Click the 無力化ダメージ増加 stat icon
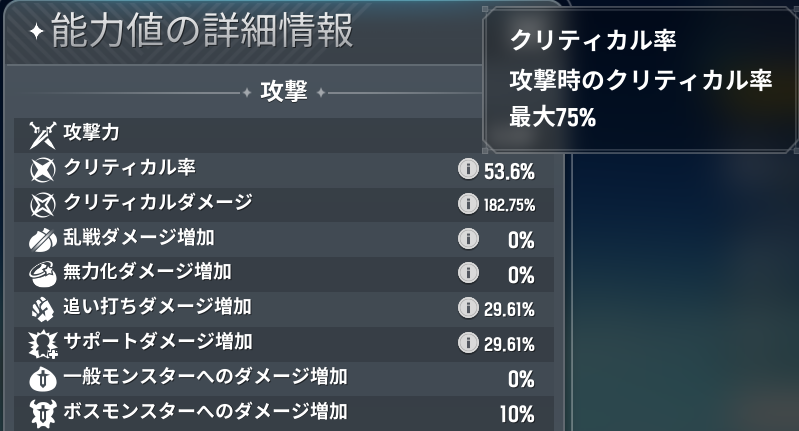The image size is (799, 431). point(43,273)
